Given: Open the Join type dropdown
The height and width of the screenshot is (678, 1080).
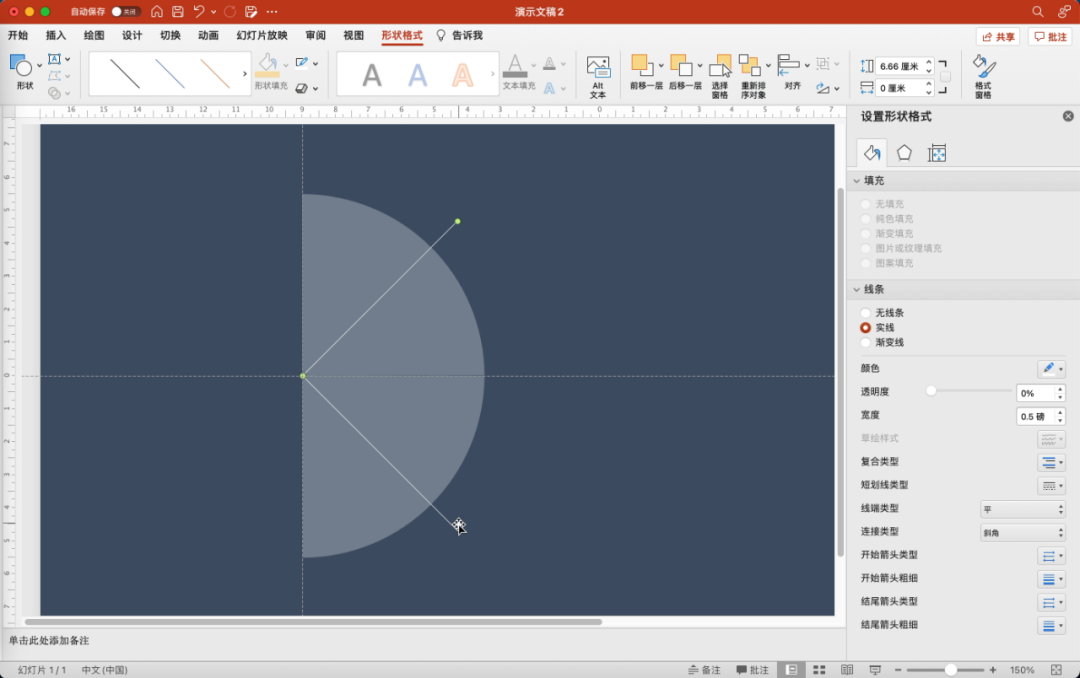Looking at the screenshot, I should [x=1023, y=533].
